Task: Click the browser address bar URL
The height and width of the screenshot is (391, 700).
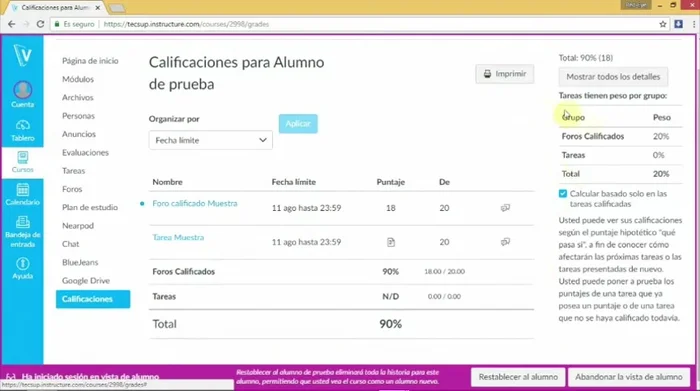Action: (186, 24)
